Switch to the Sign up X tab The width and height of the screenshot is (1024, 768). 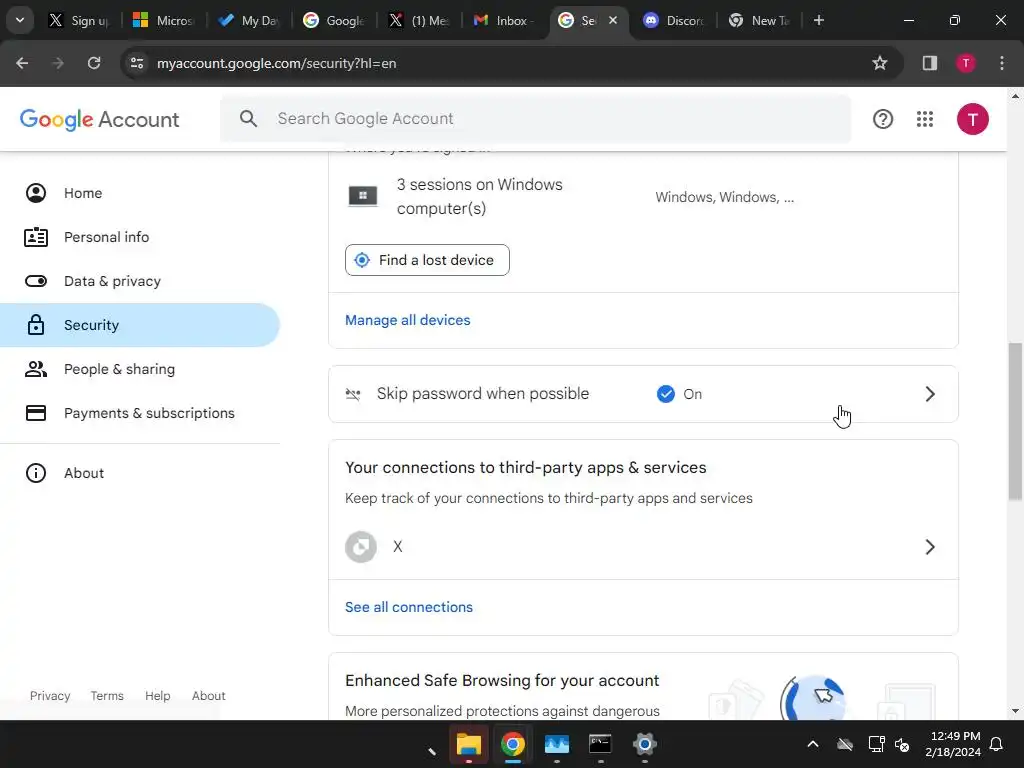coord(79,20)
